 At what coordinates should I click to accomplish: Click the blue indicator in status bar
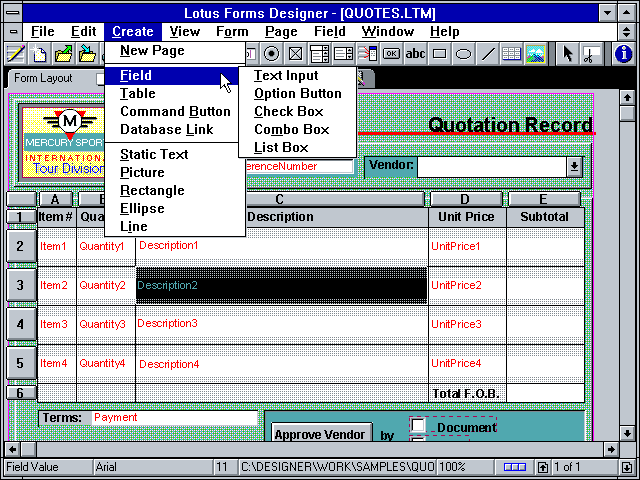[x=515, y=467]
